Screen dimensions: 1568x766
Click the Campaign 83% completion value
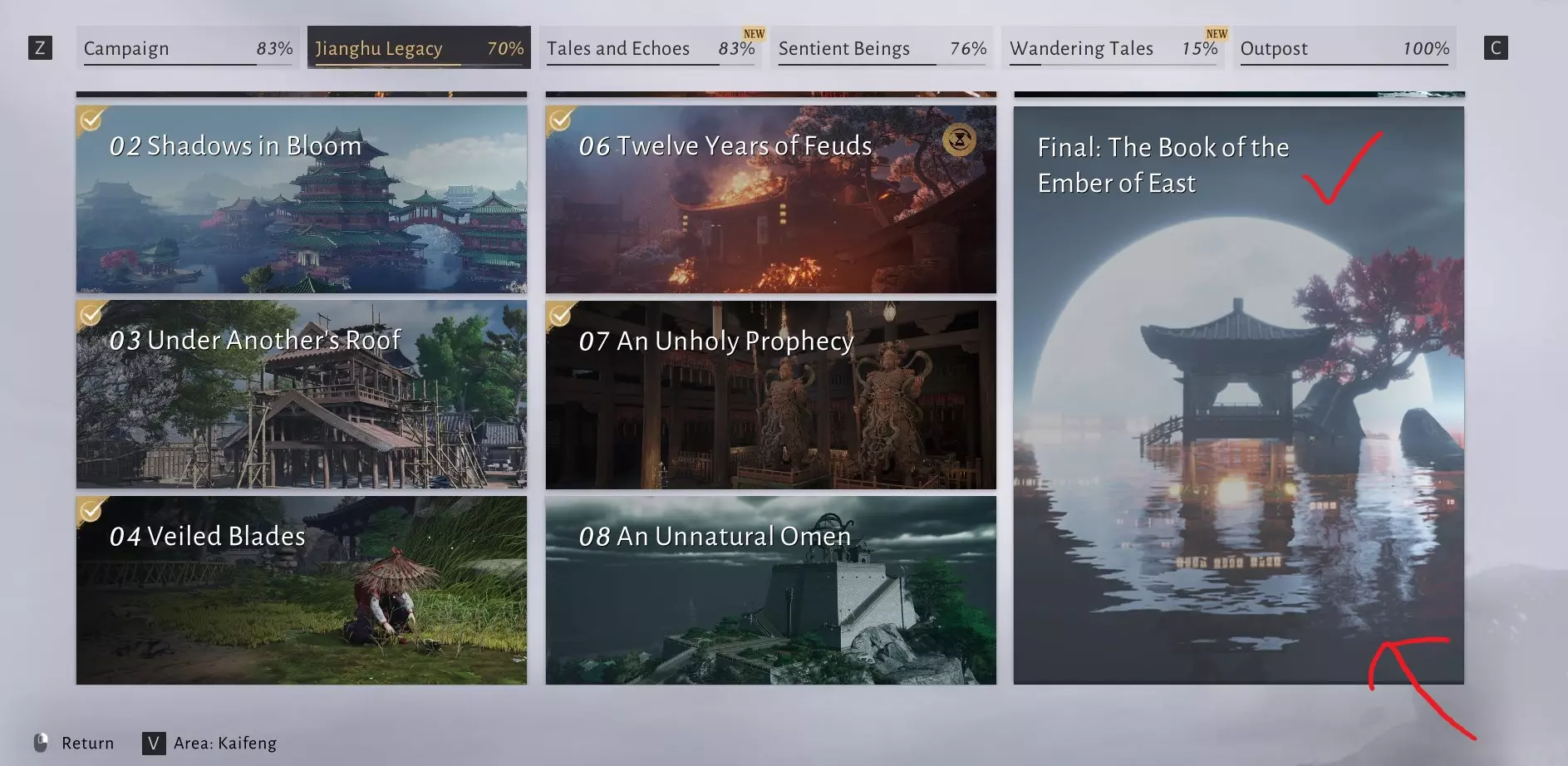click(274, 48)
